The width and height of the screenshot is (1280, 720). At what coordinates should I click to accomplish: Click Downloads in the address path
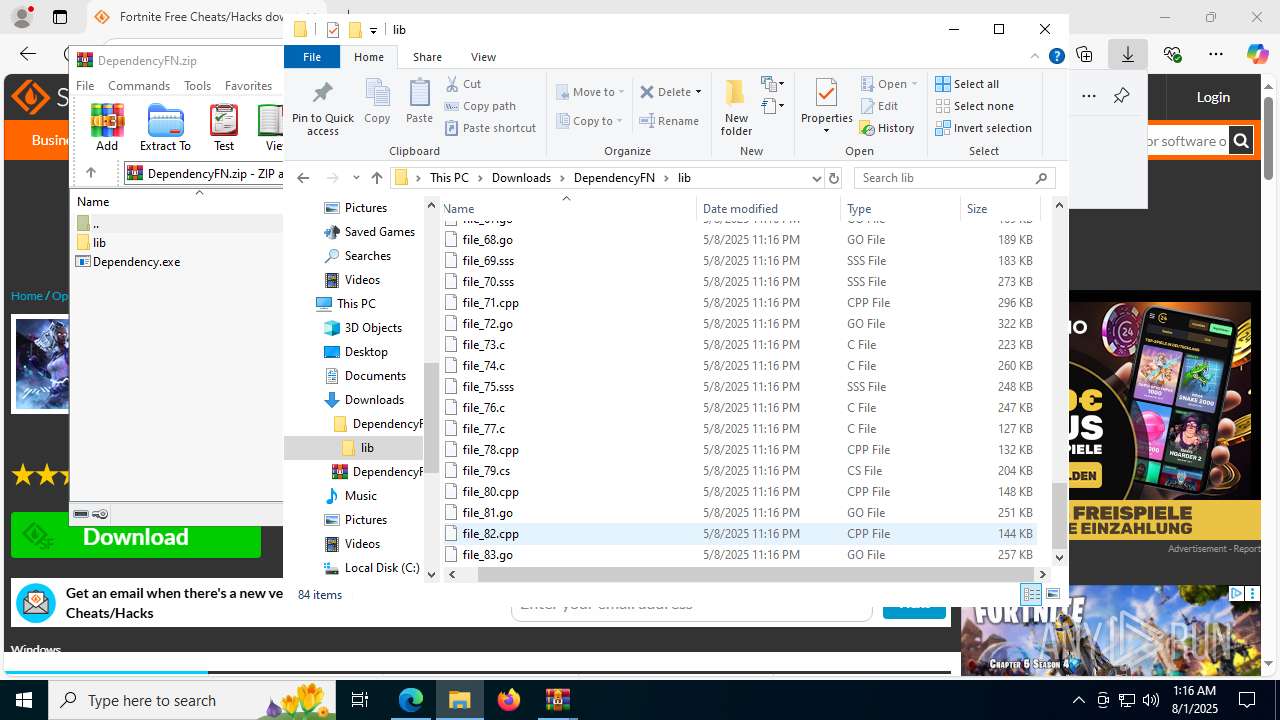click(x=521, y=178)
